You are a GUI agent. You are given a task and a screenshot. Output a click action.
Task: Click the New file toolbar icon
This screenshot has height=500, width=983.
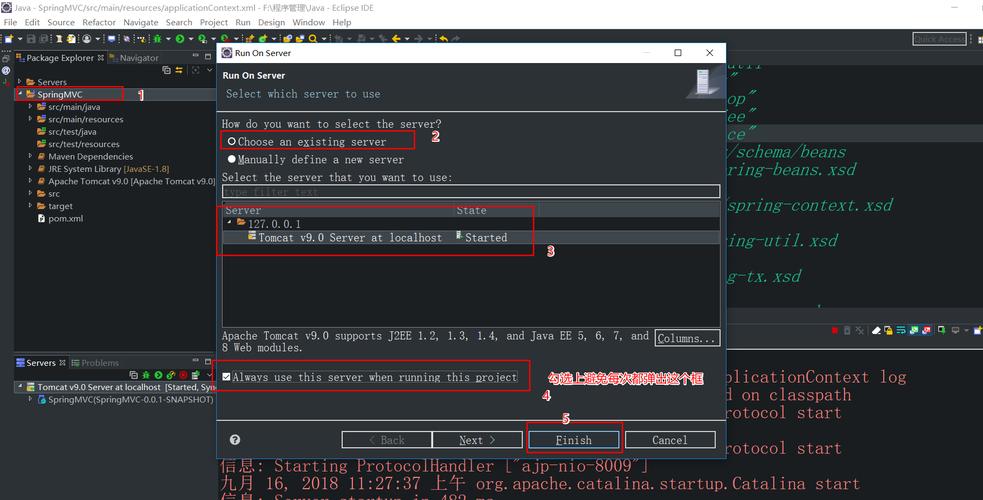pyautogui.click(x=8, y=38)
